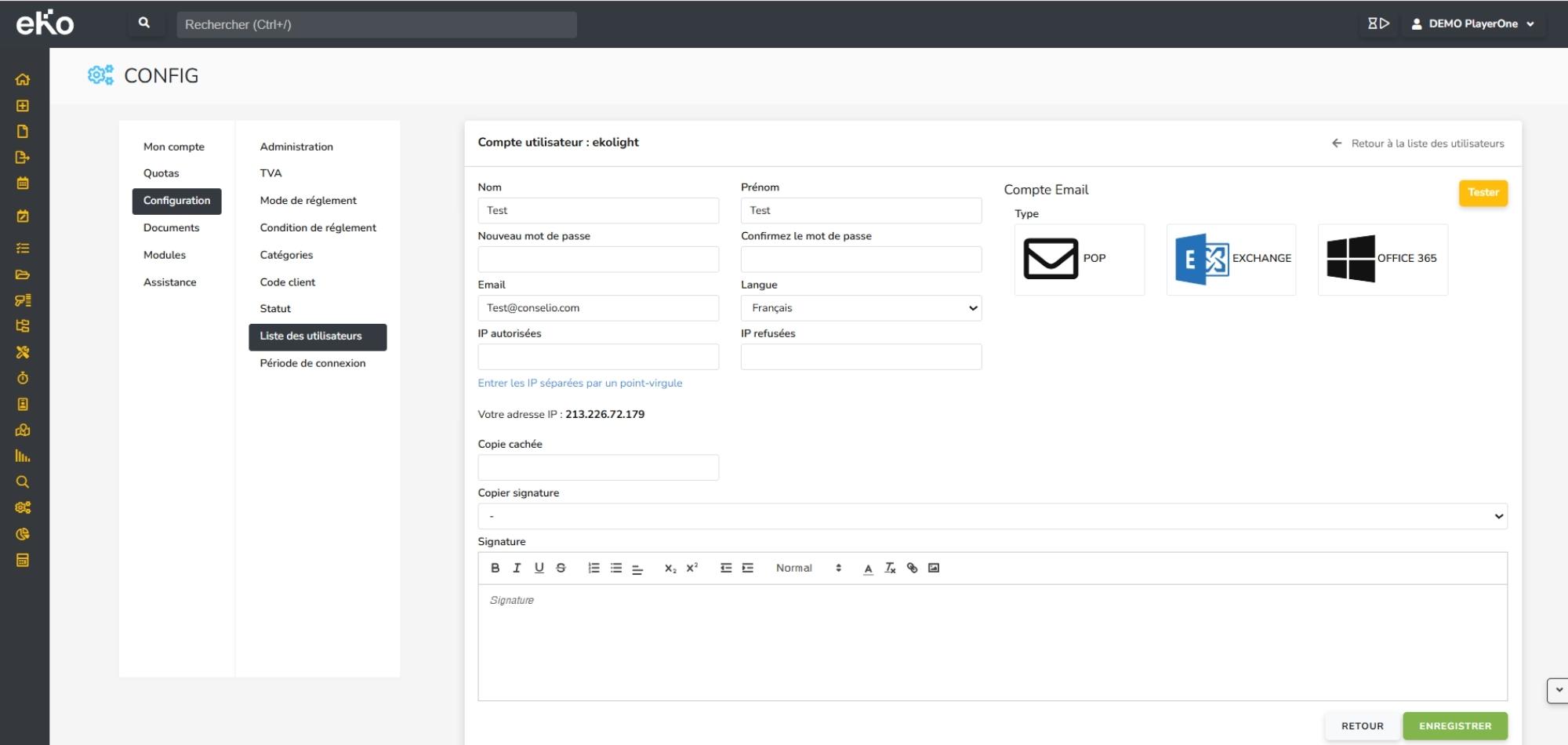Open the checklist icon in sidebar

pos(23,248)
